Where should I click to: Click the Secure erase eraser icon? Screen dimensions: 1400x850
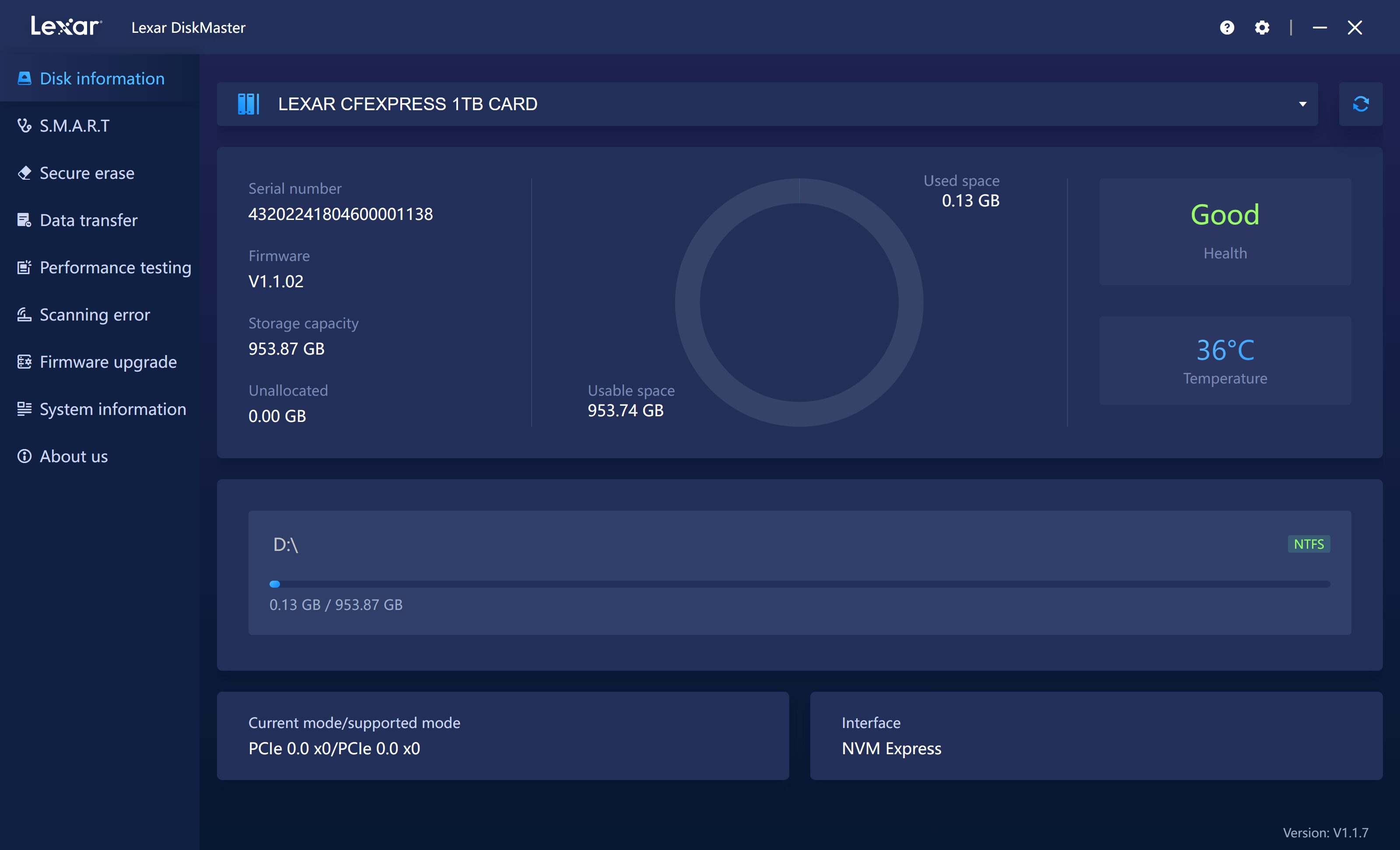point(24,173)
